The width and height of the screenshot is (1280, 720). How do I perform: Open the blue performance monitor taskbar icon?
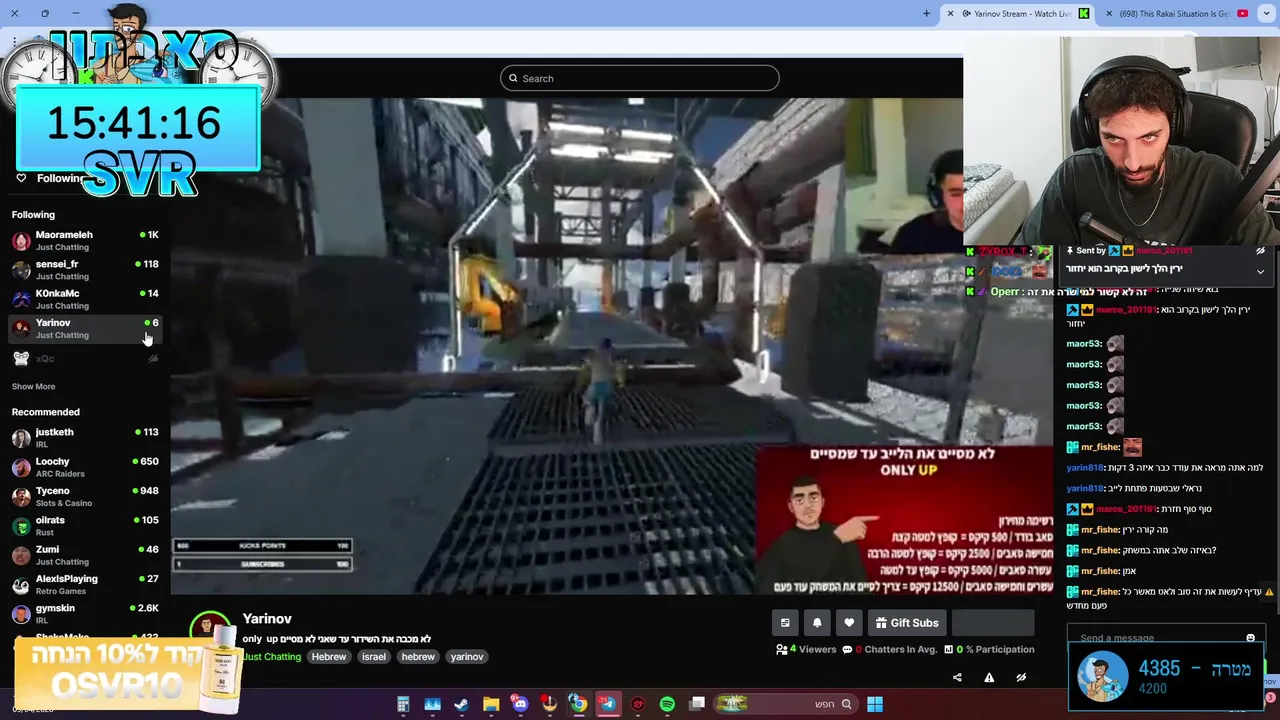coord(432,704)
